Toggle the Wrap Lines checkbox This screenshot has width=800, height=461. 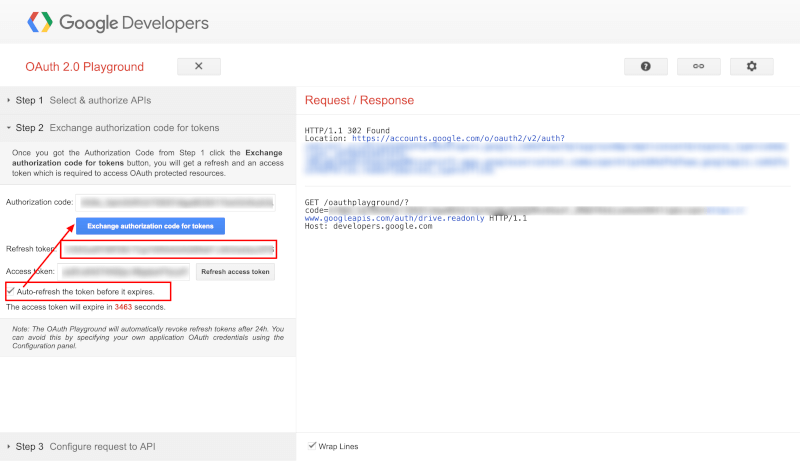312,446
